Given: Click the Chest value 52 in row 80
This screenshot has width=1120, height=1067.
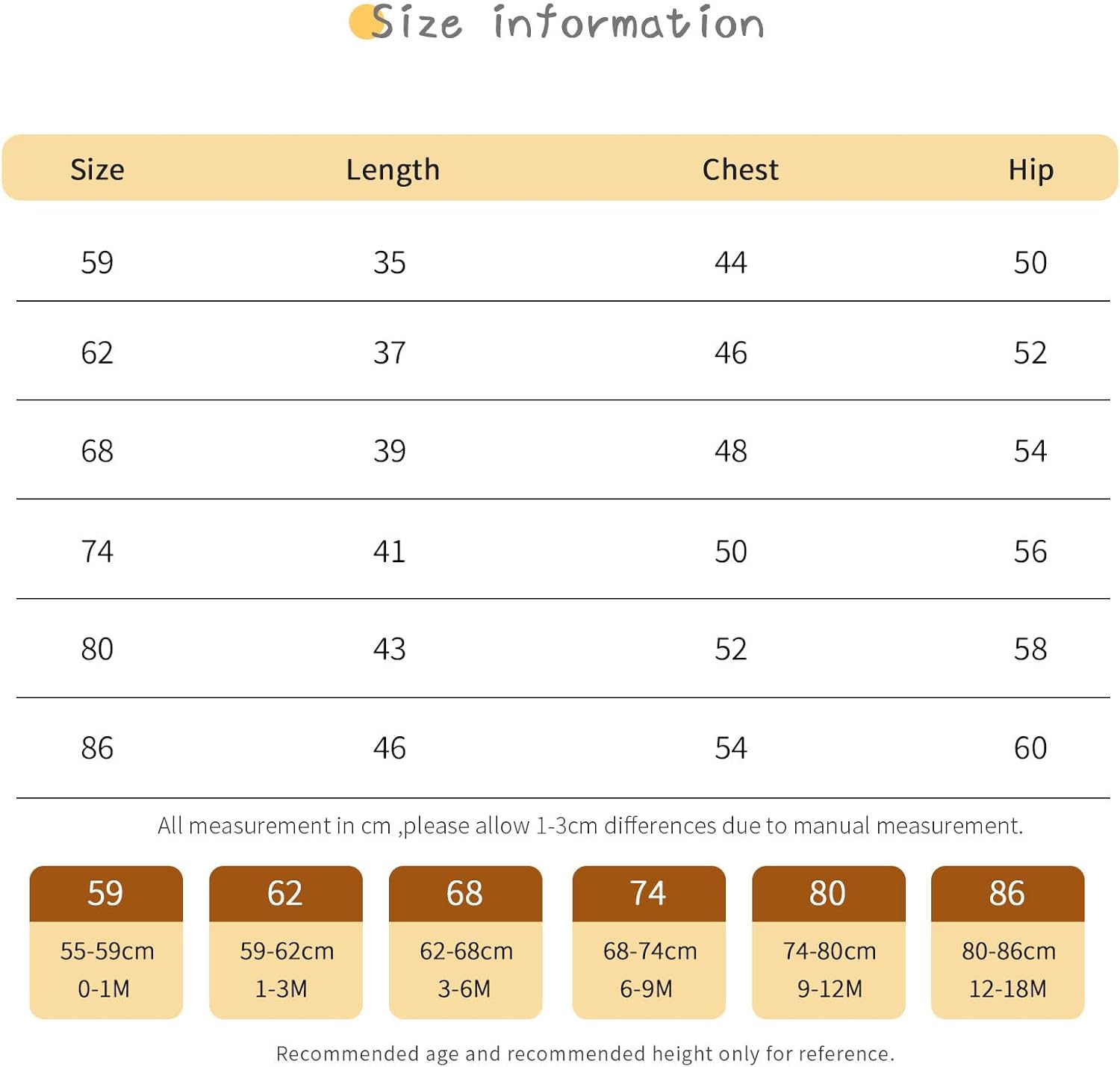Looking at the screenshot, I should point(731,649).
